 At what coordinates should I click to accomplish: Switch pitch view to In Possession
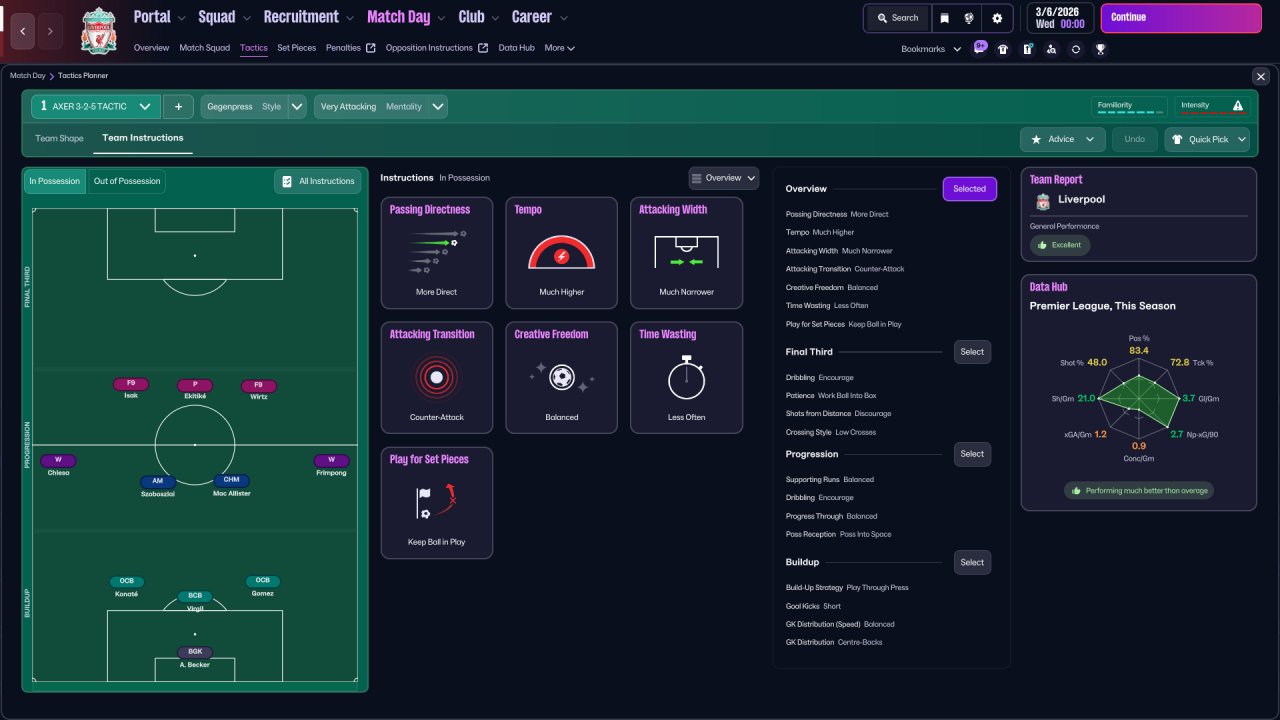pos(54,181)
